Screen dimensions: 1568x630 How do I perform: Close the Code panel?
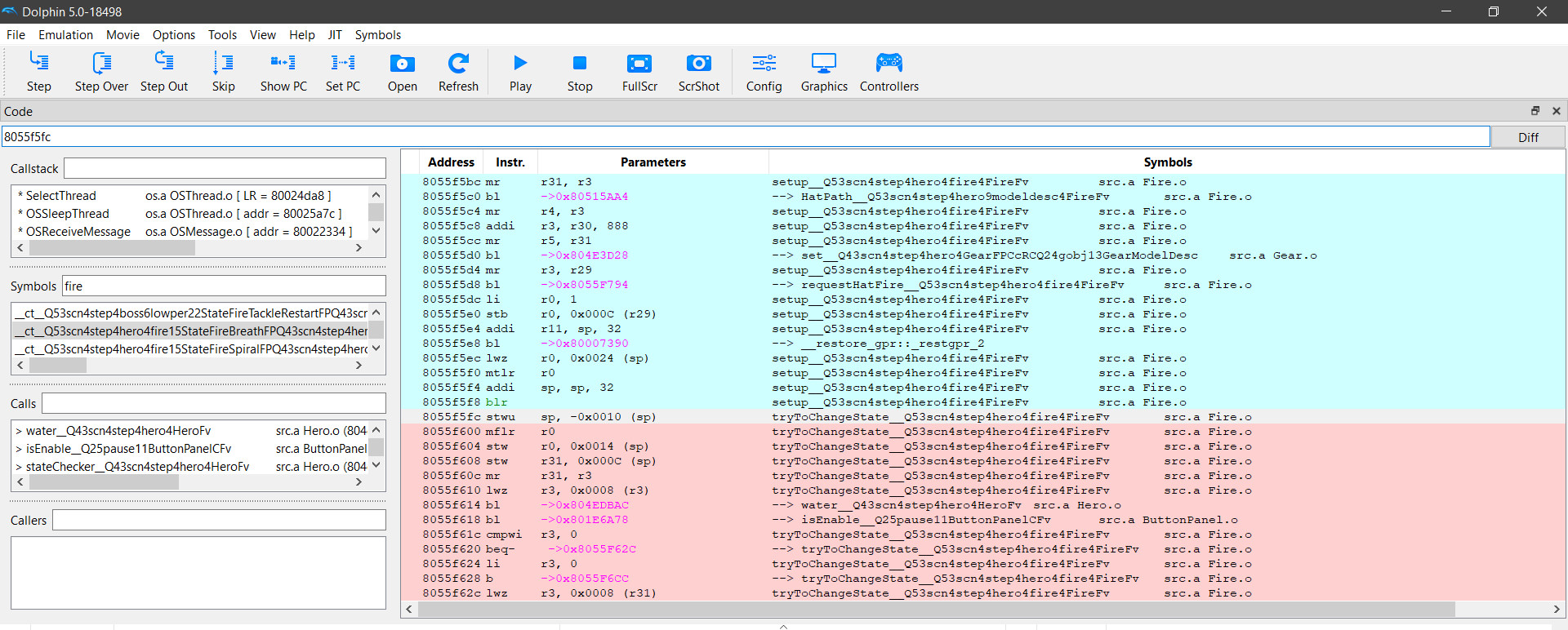click(x=1556, y=111)
